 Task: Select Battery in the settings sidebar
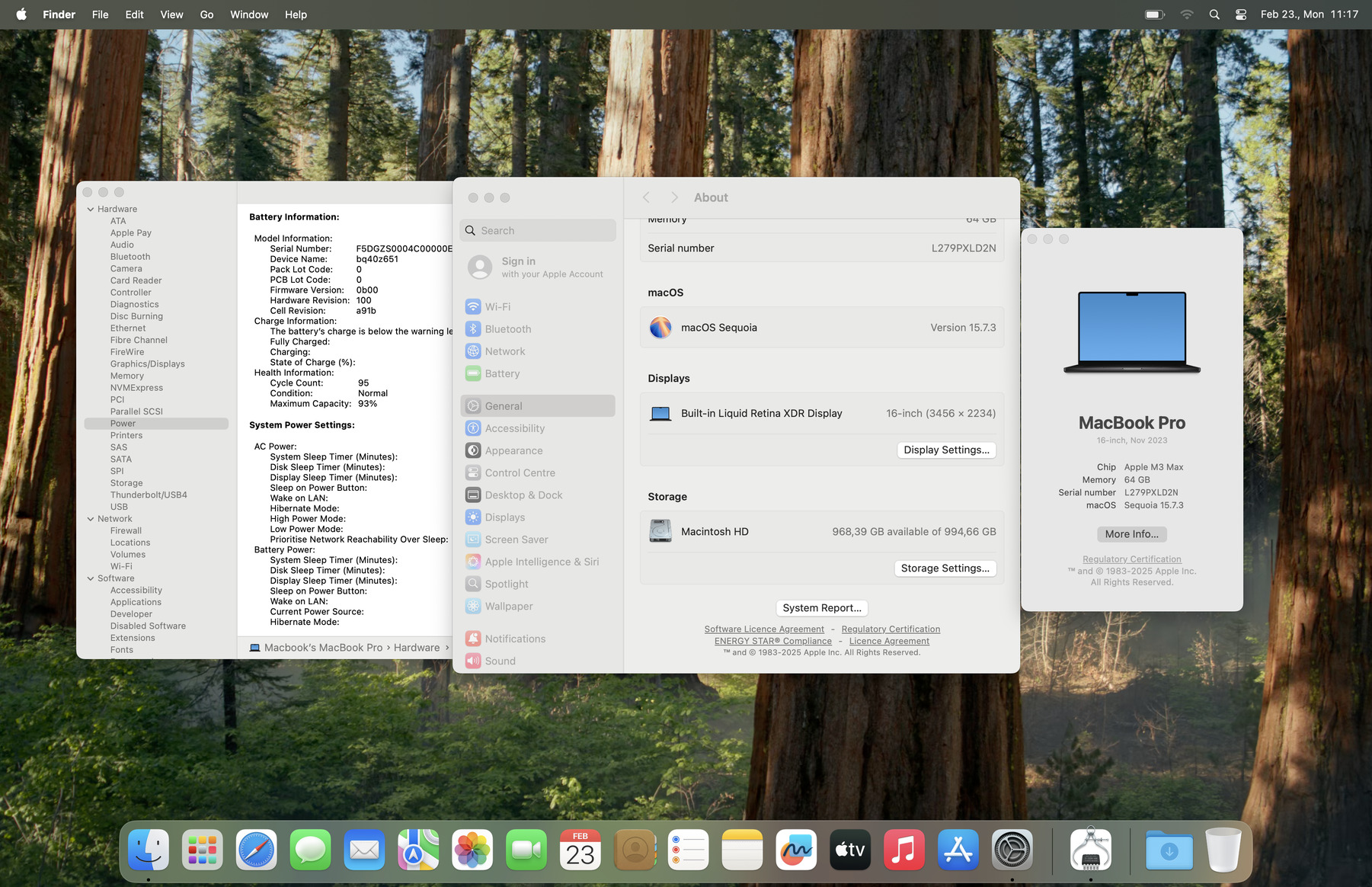[x=502, y=373]
